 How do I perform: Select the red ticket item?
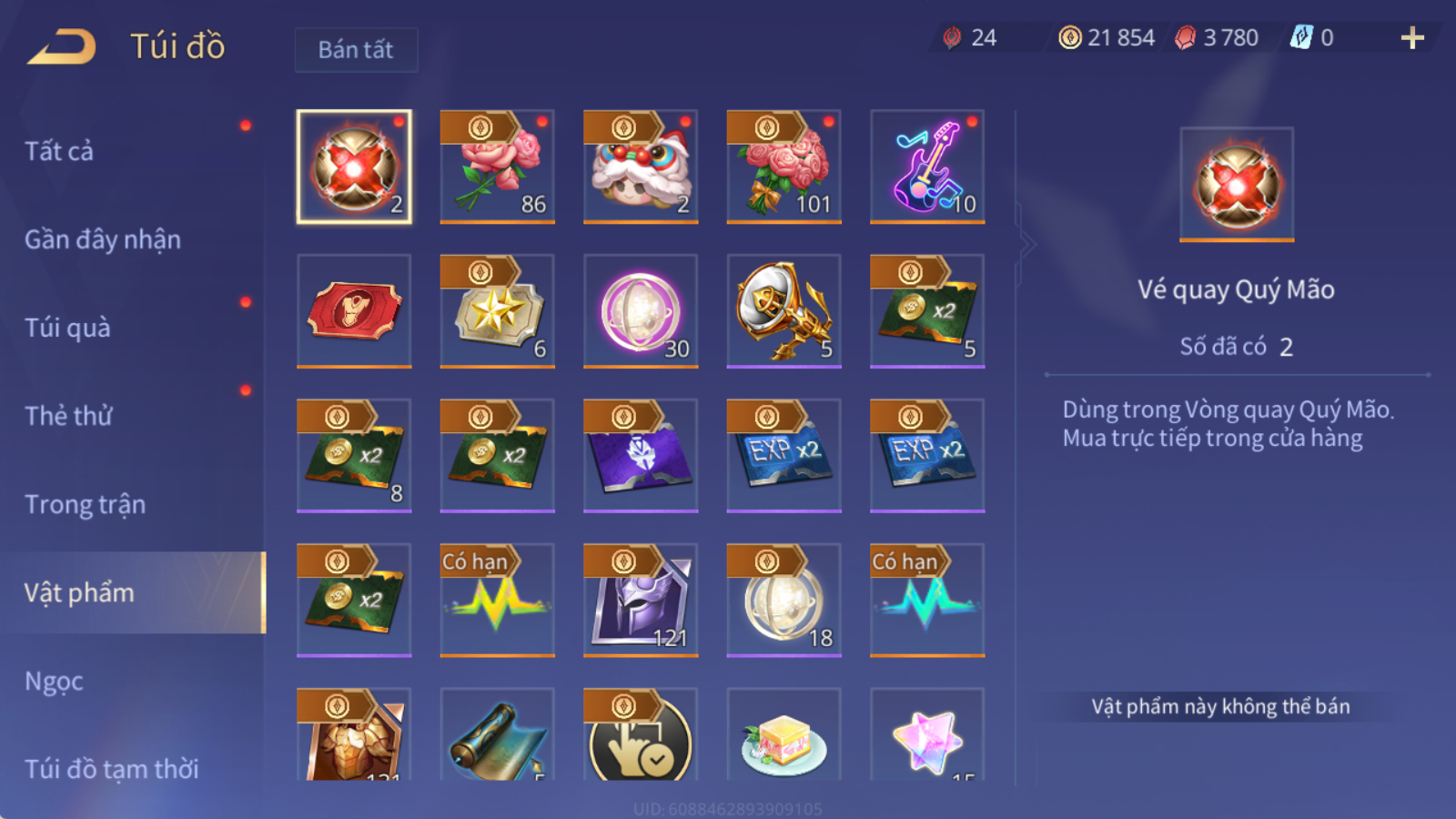pyautogui.click(x=354, y=311)
